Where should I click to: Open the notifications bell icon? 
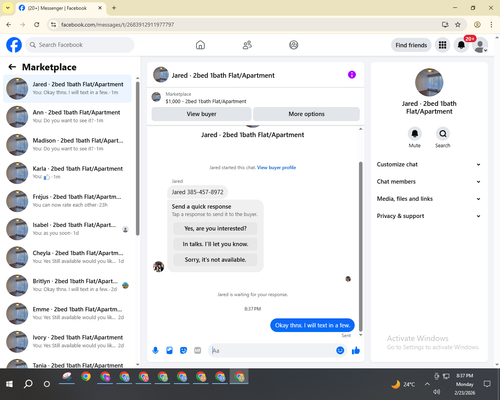(461, 45)
